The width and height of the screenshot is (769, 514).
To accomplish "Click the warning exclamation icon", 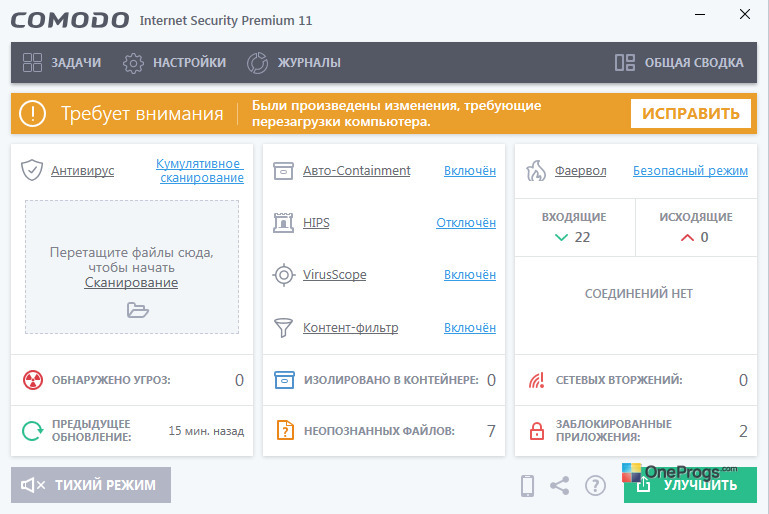I will click(x=32, y=113).
